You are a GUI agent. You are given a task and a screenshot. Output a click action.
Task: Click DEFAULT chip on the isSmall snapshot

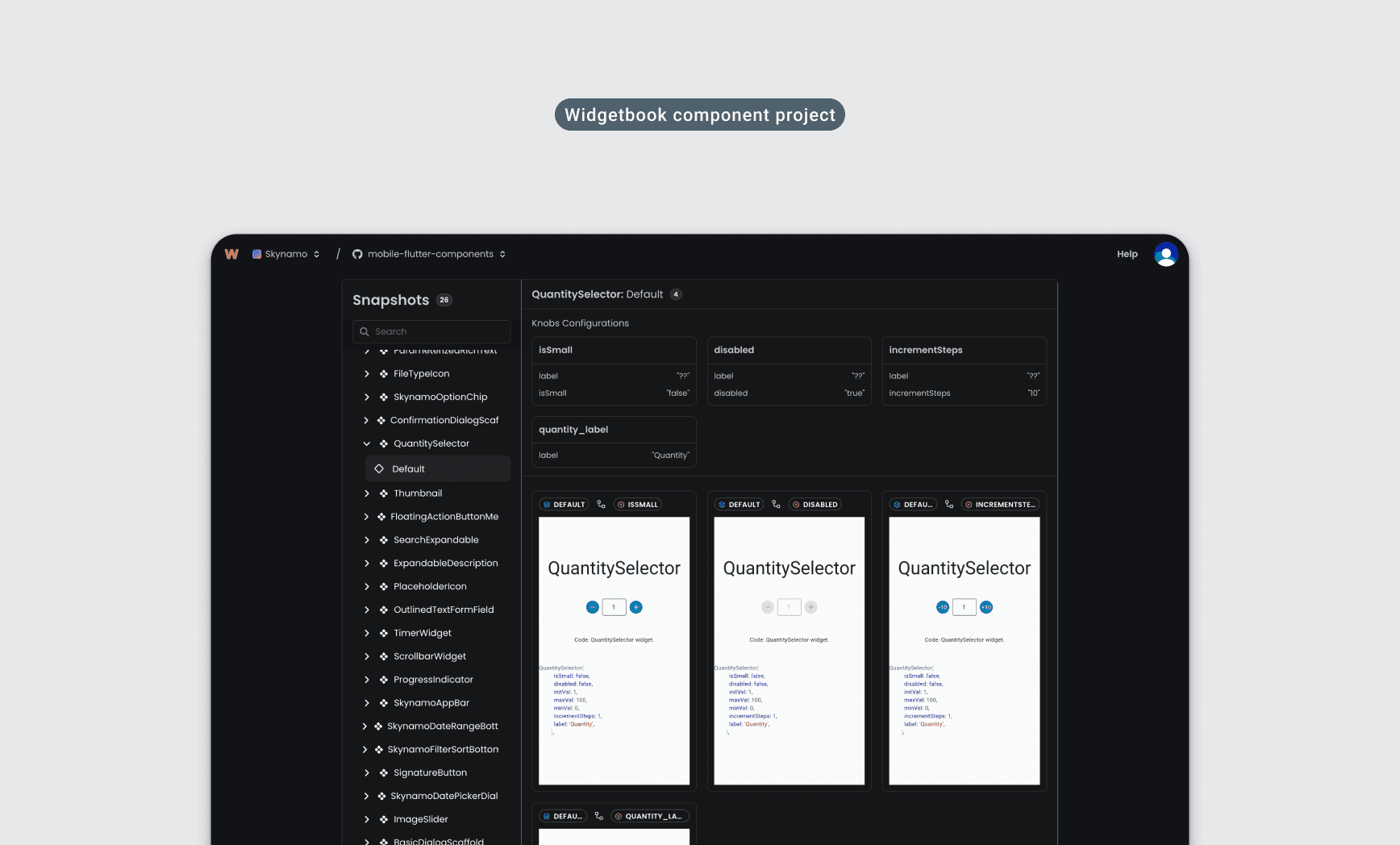tap(564, 505)
